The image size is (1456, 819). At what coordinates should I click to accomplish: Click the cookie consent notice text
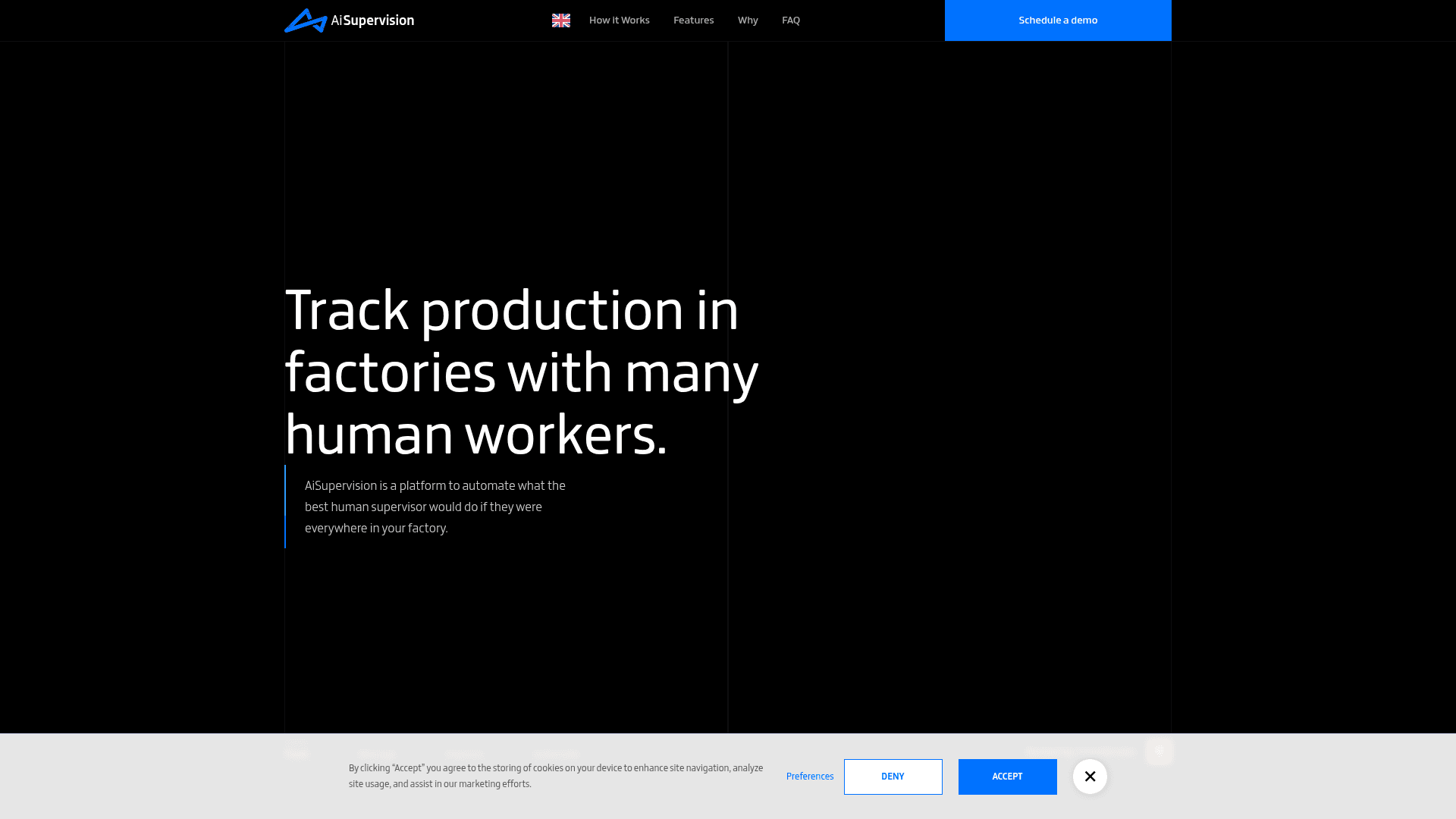click(556, 776)
